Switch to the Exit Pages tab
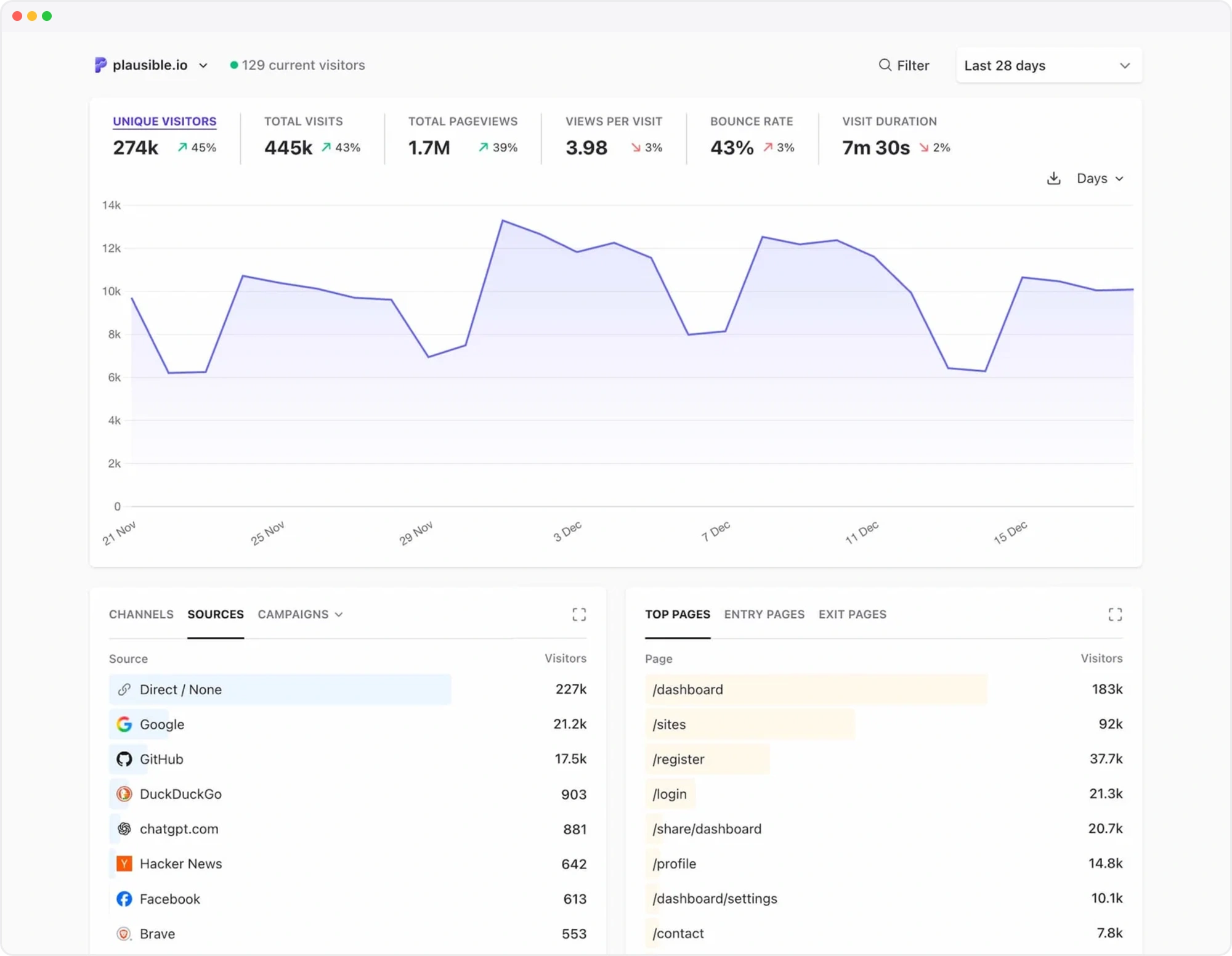This screenshot has width=1232, height=956. (x=852, y=614)
